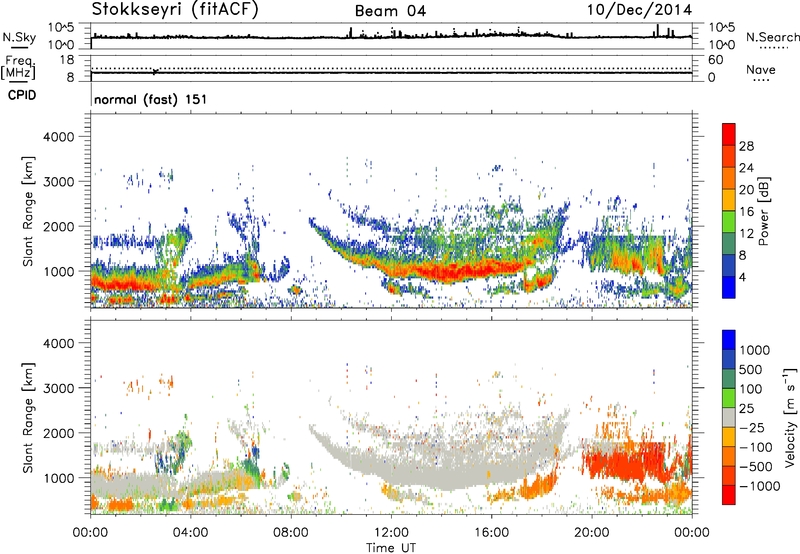800x554 pixels.
Task: Click the "18" tick on the frequency axis
Action: point(67,60)
